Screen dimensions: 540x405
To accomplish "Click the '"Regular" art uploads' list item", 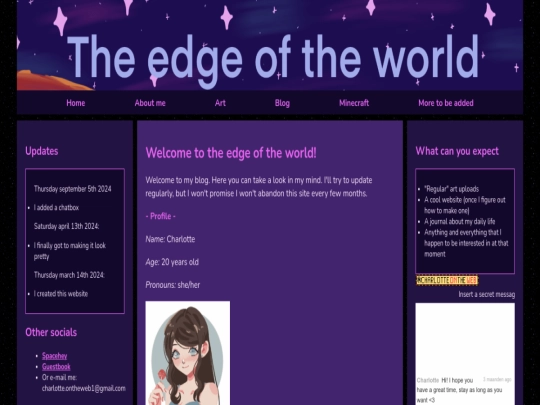I will point(451,189).
